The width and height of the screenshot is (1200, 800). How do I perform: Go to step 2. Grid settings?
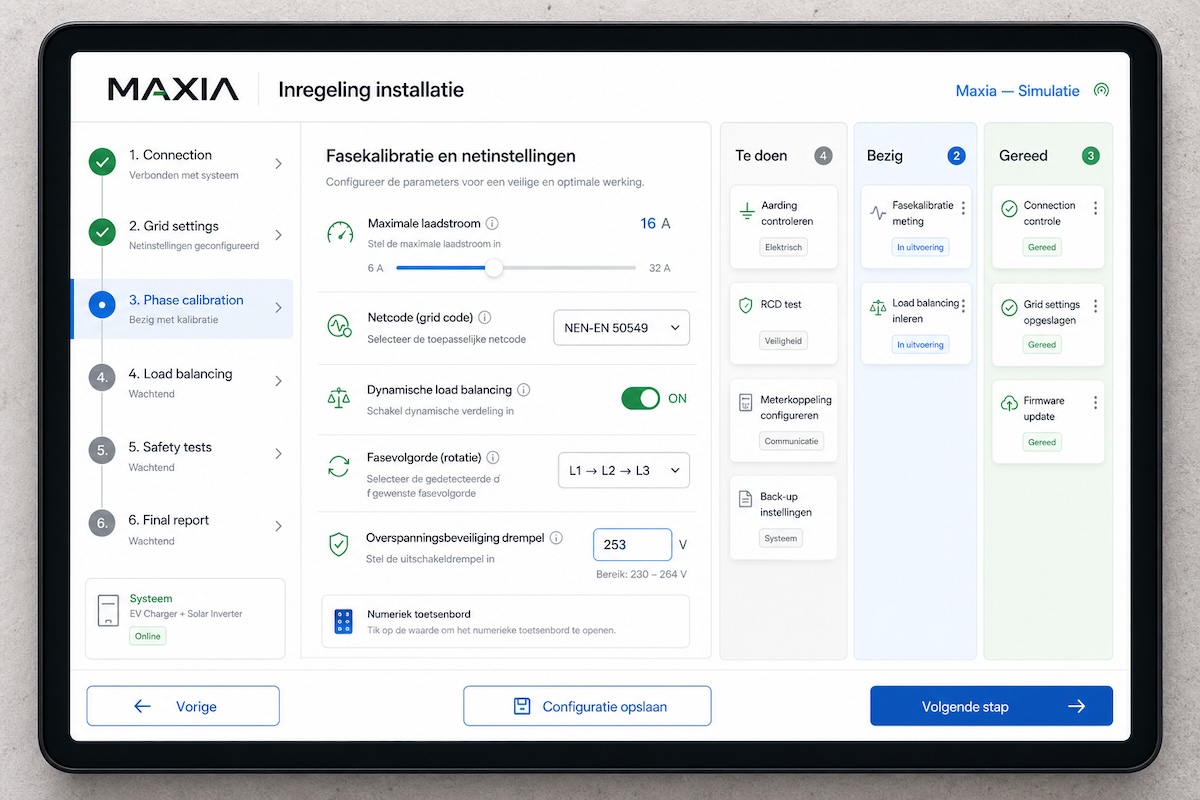pos(182,235)
